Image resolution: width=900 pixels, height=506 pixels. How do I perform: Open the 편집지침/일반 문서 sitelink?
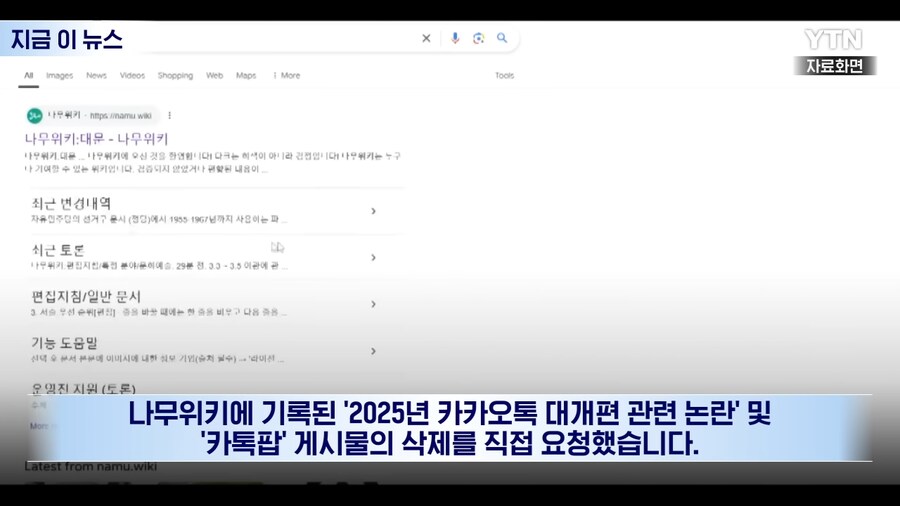[x=86, y=297]
